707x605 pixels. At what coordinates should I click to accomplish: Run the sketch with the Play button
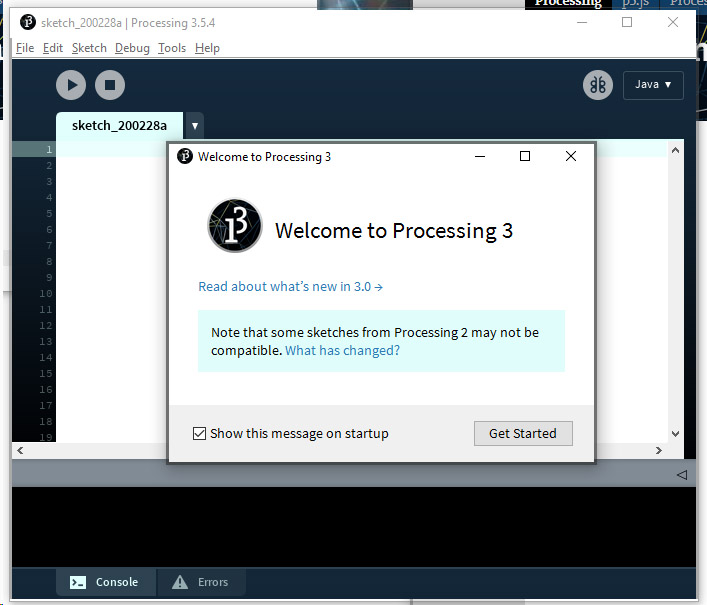[71, 85]
